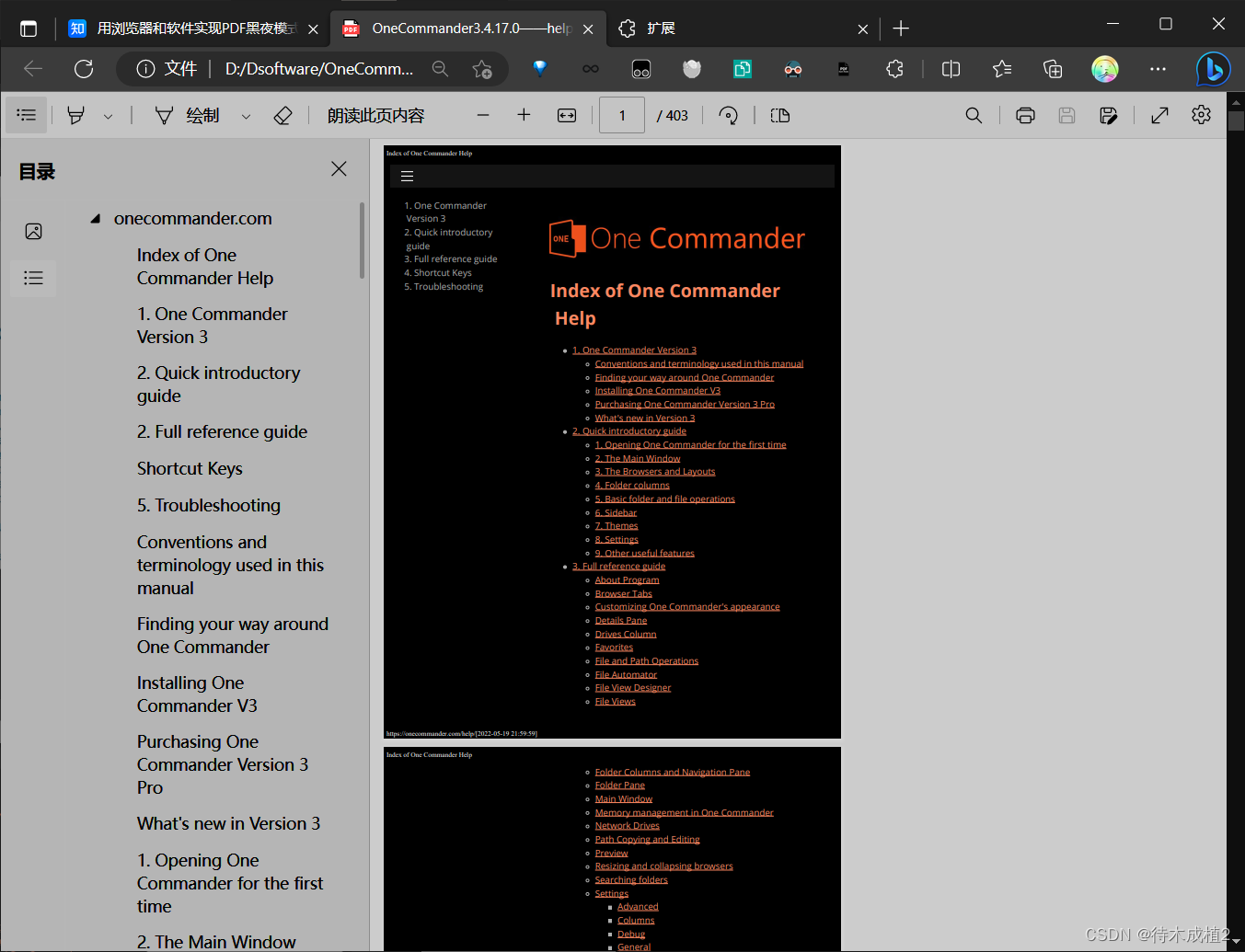Select the highlighter tool

76,115
